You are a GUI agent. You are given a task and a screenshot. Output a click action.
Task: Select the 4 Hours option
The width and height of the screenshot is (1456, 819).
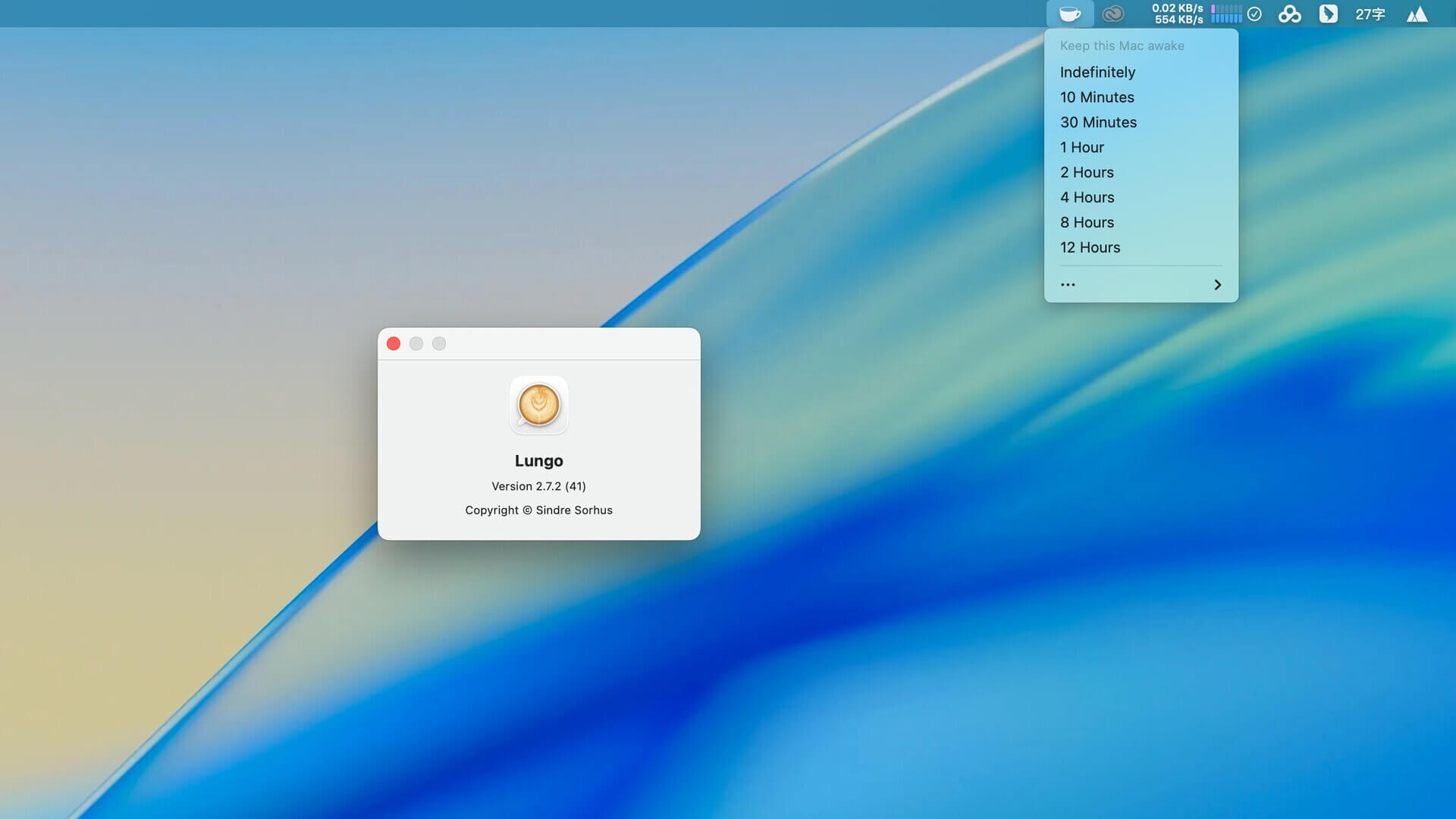coord(1087,197)
